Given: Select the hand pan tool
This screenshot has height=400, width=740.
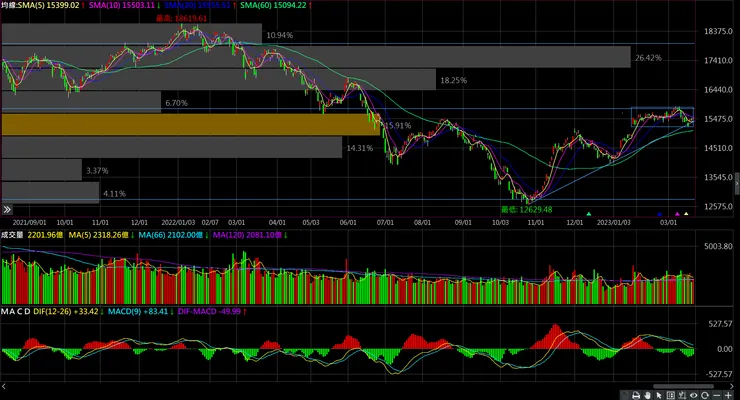Looking at the screenshot, I should click(648, 395).
